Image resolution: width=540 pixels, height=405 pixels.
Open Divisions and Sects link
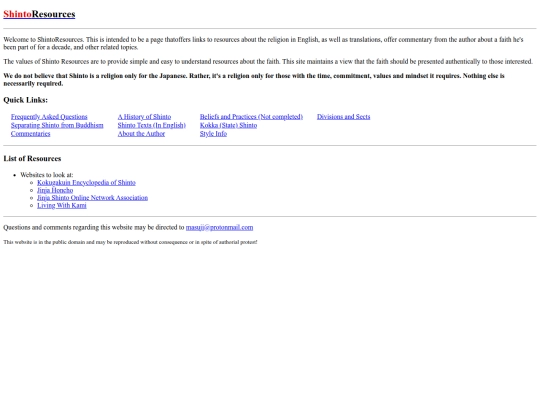[344, 117]
